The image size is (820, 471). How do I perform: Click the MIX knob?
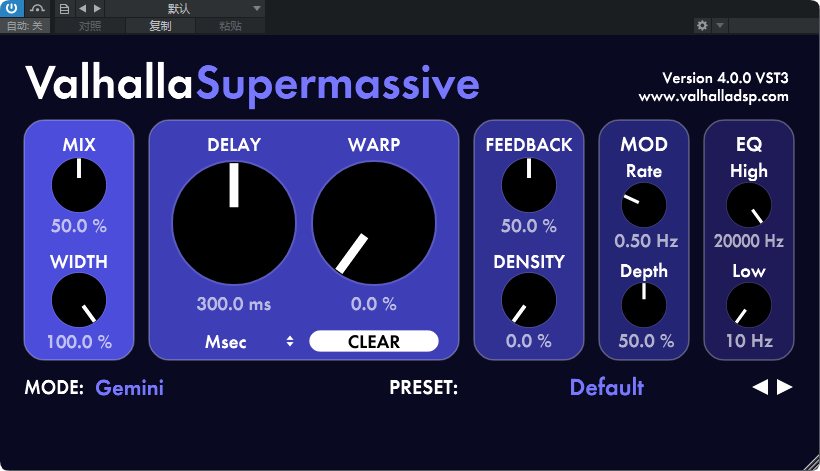coord(79,185)
